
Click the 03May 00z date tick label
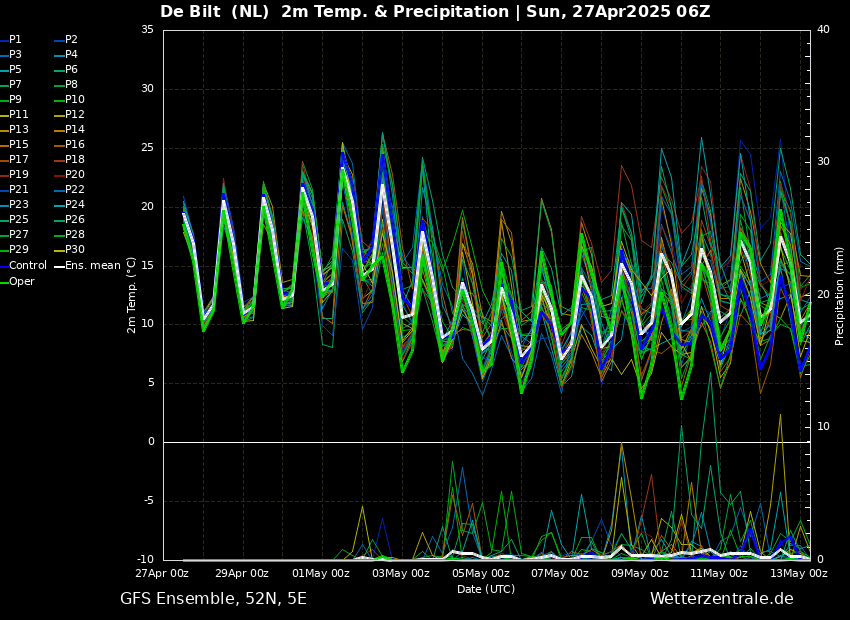[x=401, y=574]
